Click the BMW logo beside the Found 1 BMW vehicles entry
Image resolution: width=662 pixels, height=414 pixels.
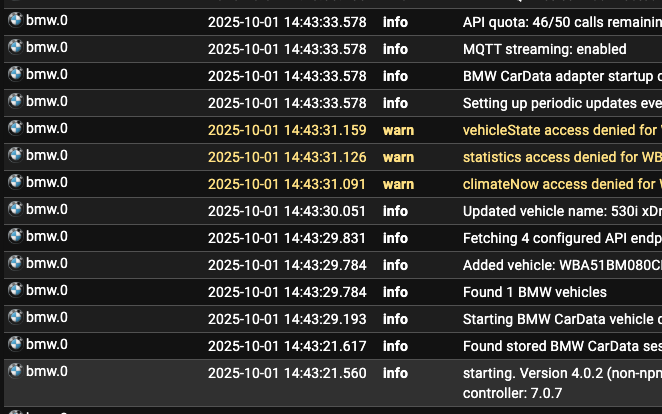15,290
